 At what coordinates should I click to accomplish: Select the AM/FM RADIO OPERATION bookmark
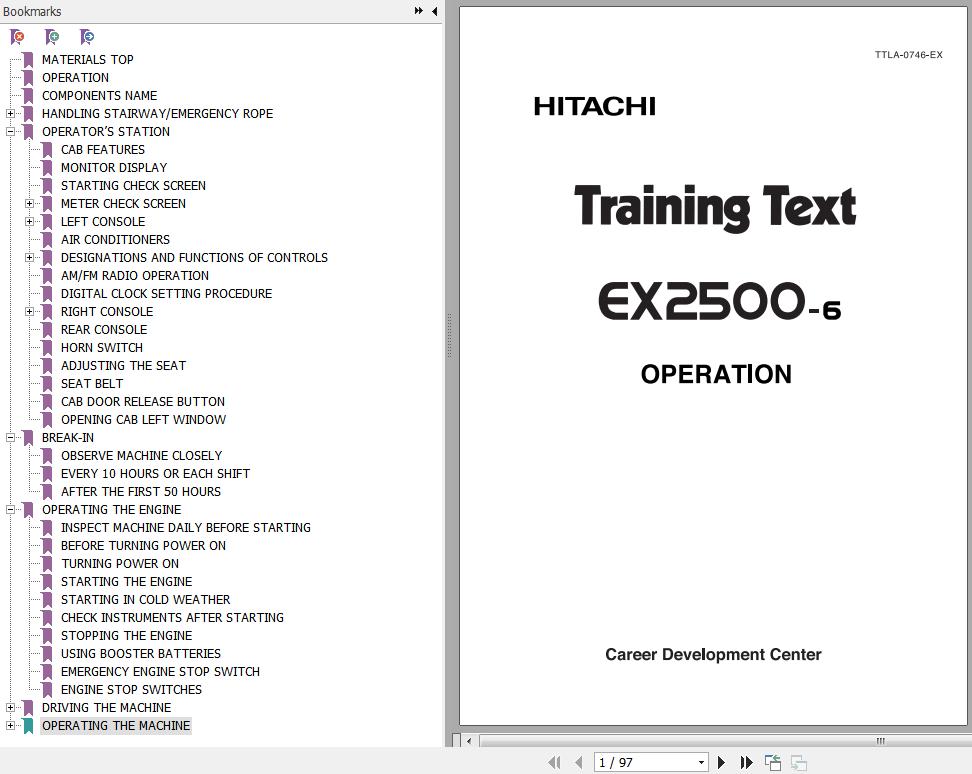(x=135, y=275)
